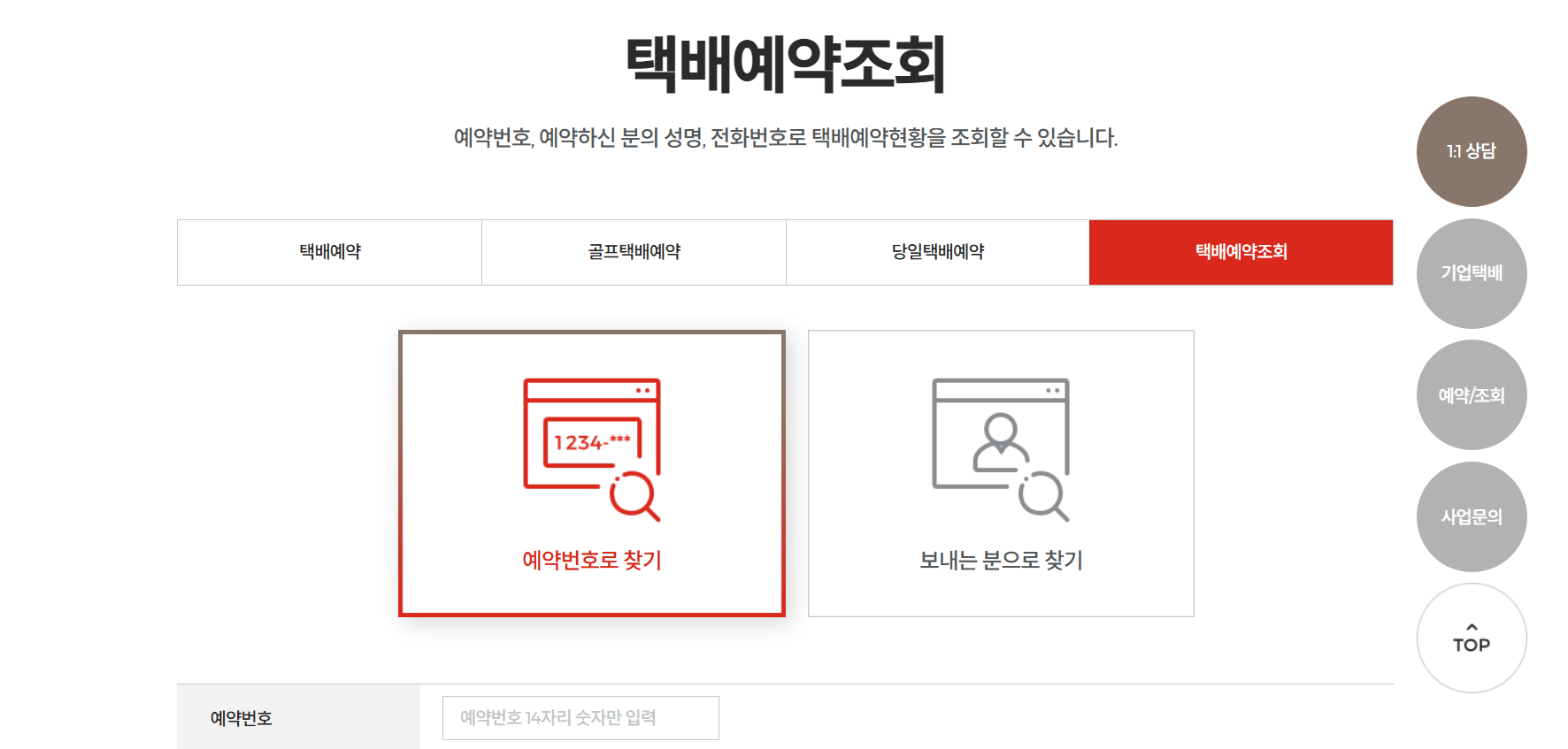Go to 기업택배 quick menu

click(1472, 273)
